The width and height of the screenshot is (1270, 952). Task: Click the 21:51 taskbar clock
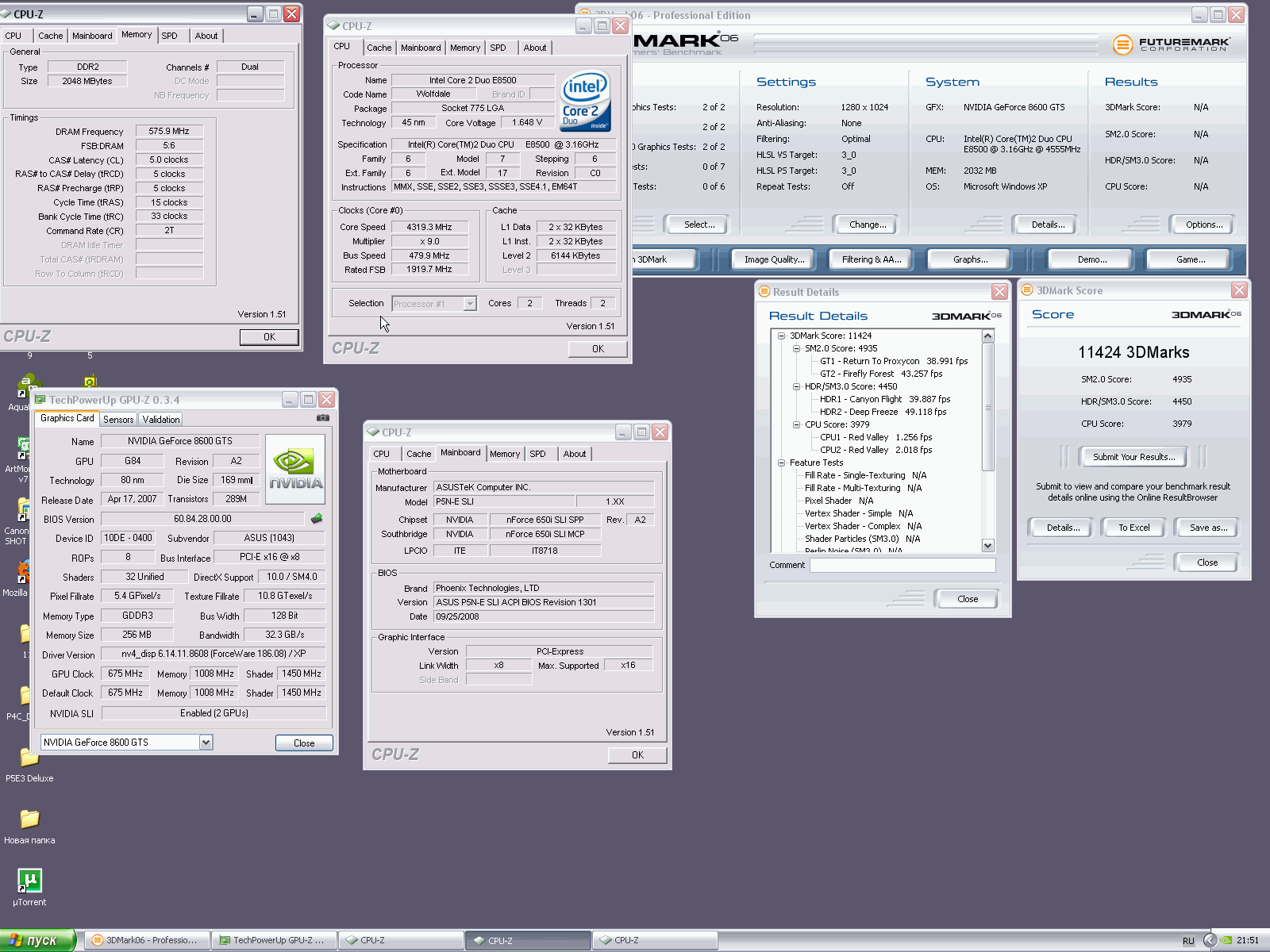point(1248,940)
